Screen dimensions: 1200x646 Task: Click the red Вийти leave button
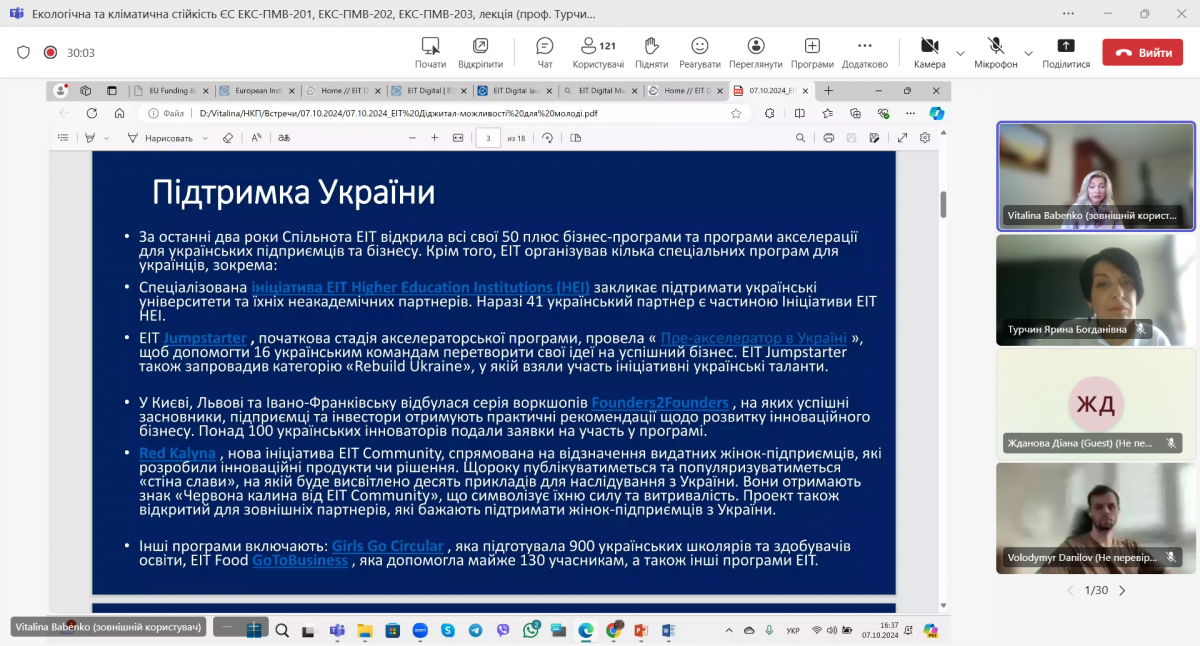[1142, 51]
